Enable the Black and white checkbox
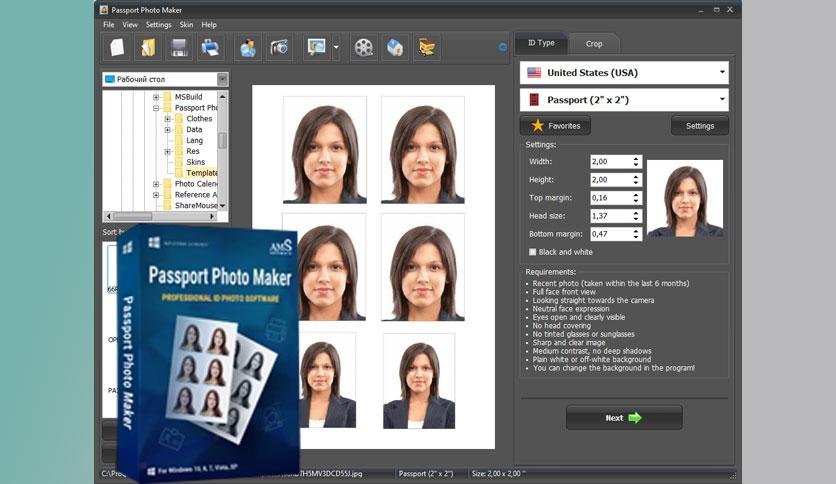Image resolution: width=836 pixels, height=484 pixels. tap(533, 252)
